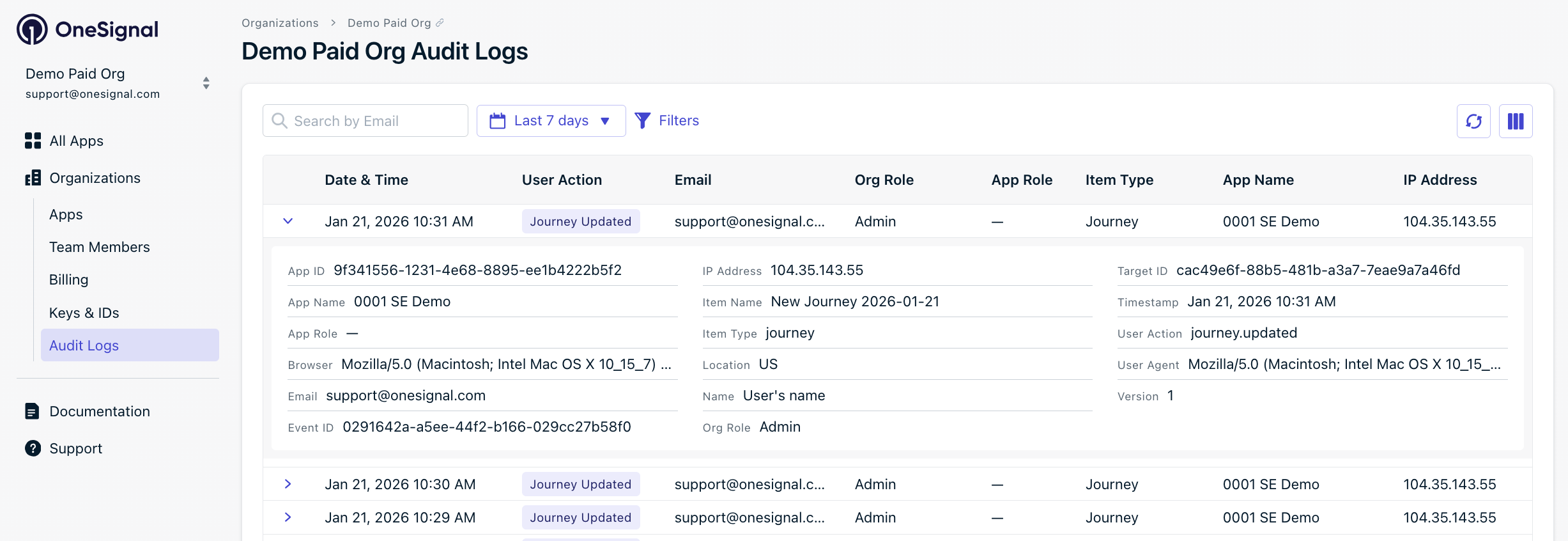Screen dimensions: 1568x541
Task: Click the Documentation page icon
Action: point(32,411)
